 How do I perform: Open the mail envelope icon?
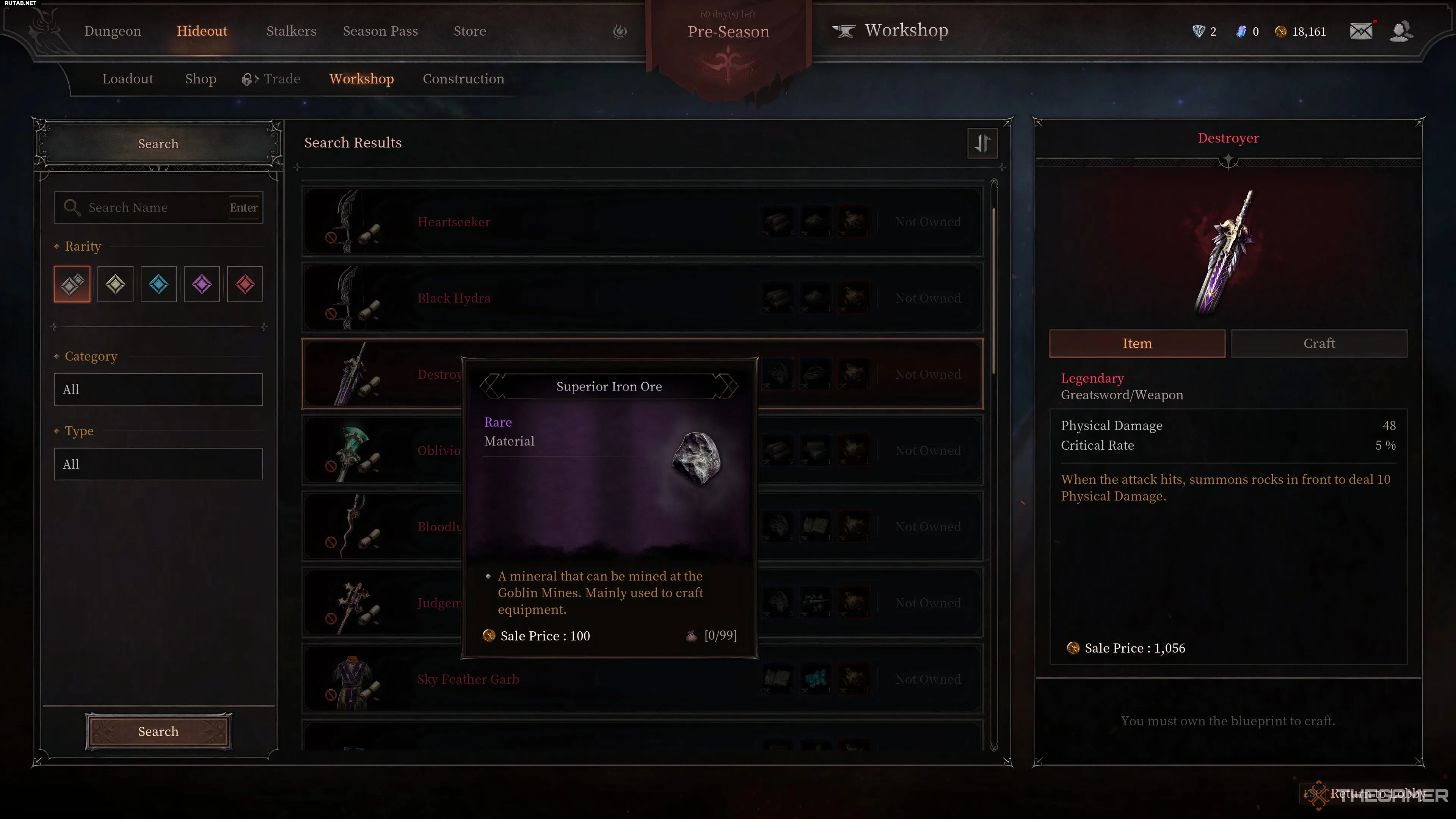coord(1360,31)
